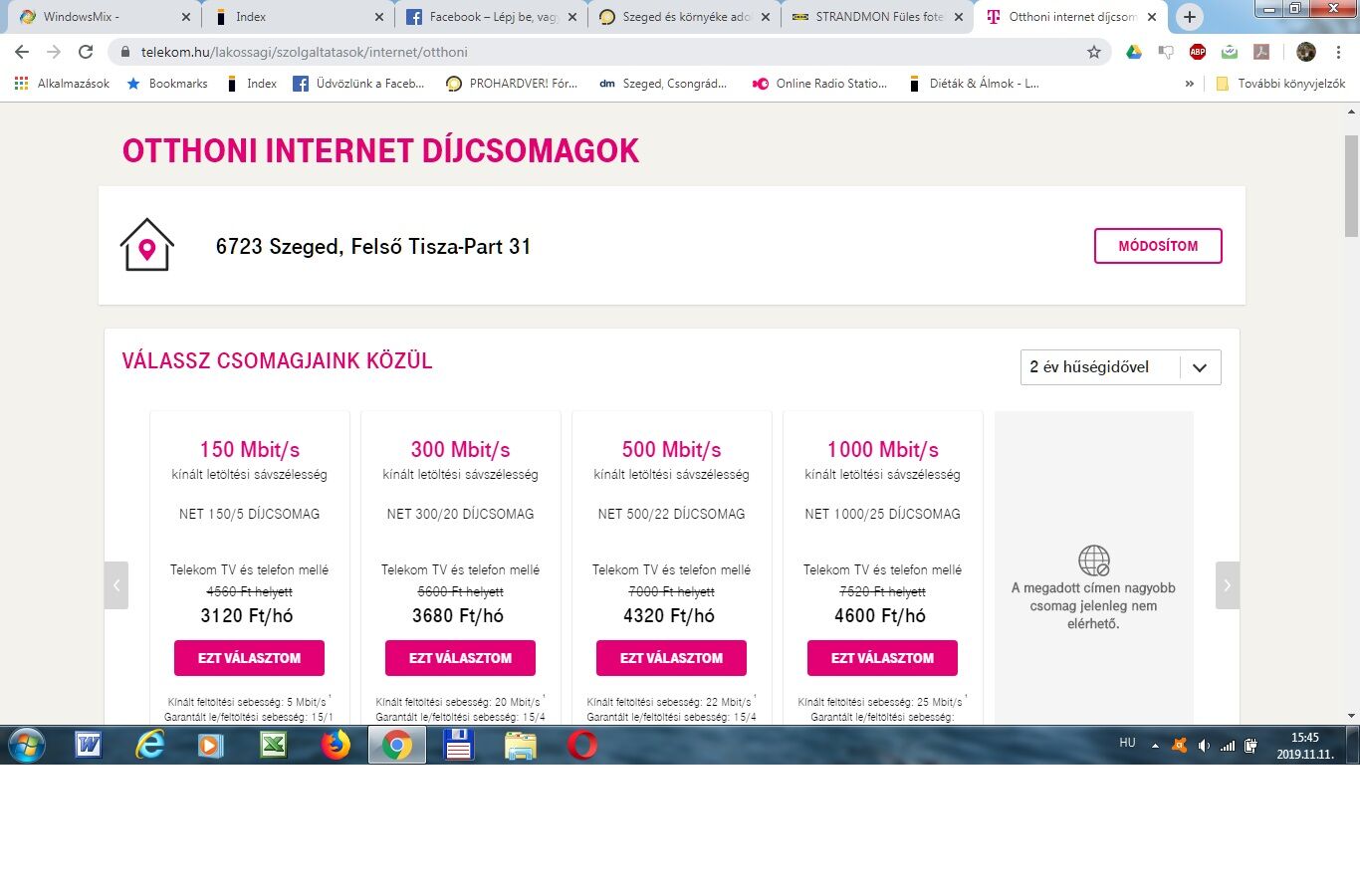
Task: Open the Bookmarks bookmark shortcut
Action: (x=167, y=84)
